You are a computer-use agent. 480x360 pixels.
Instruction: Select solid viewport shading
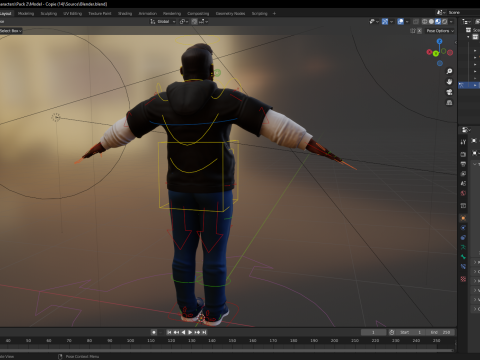(x=431, y=22)
